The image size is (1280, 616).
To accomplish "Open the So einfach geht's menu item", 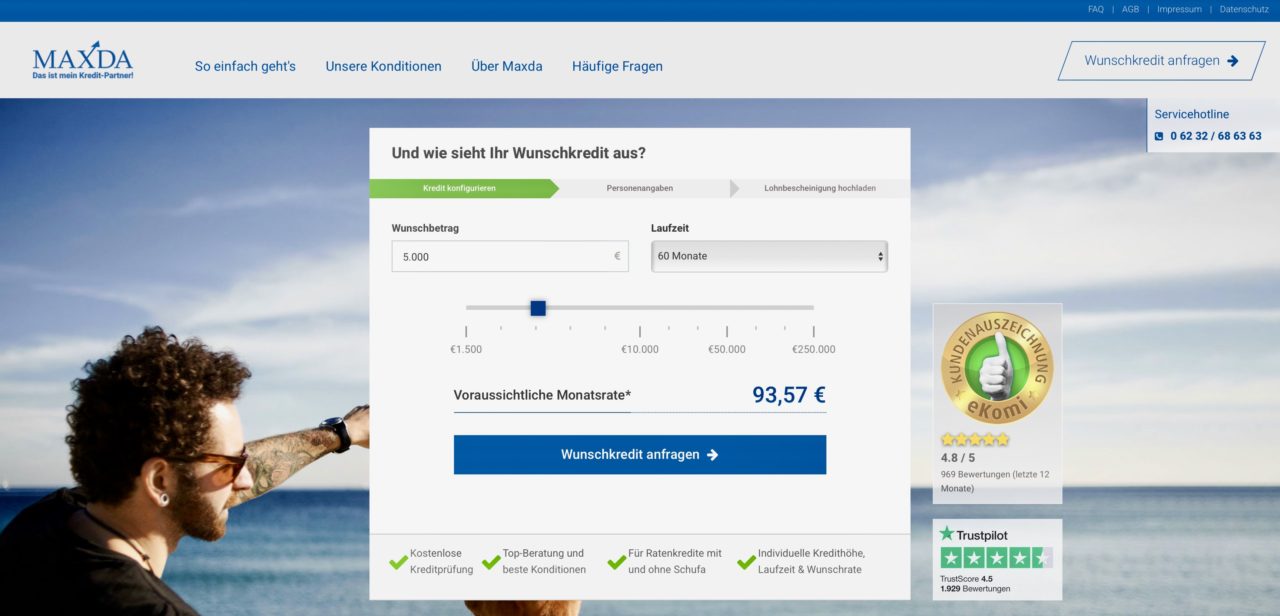I will pos(245,66).
